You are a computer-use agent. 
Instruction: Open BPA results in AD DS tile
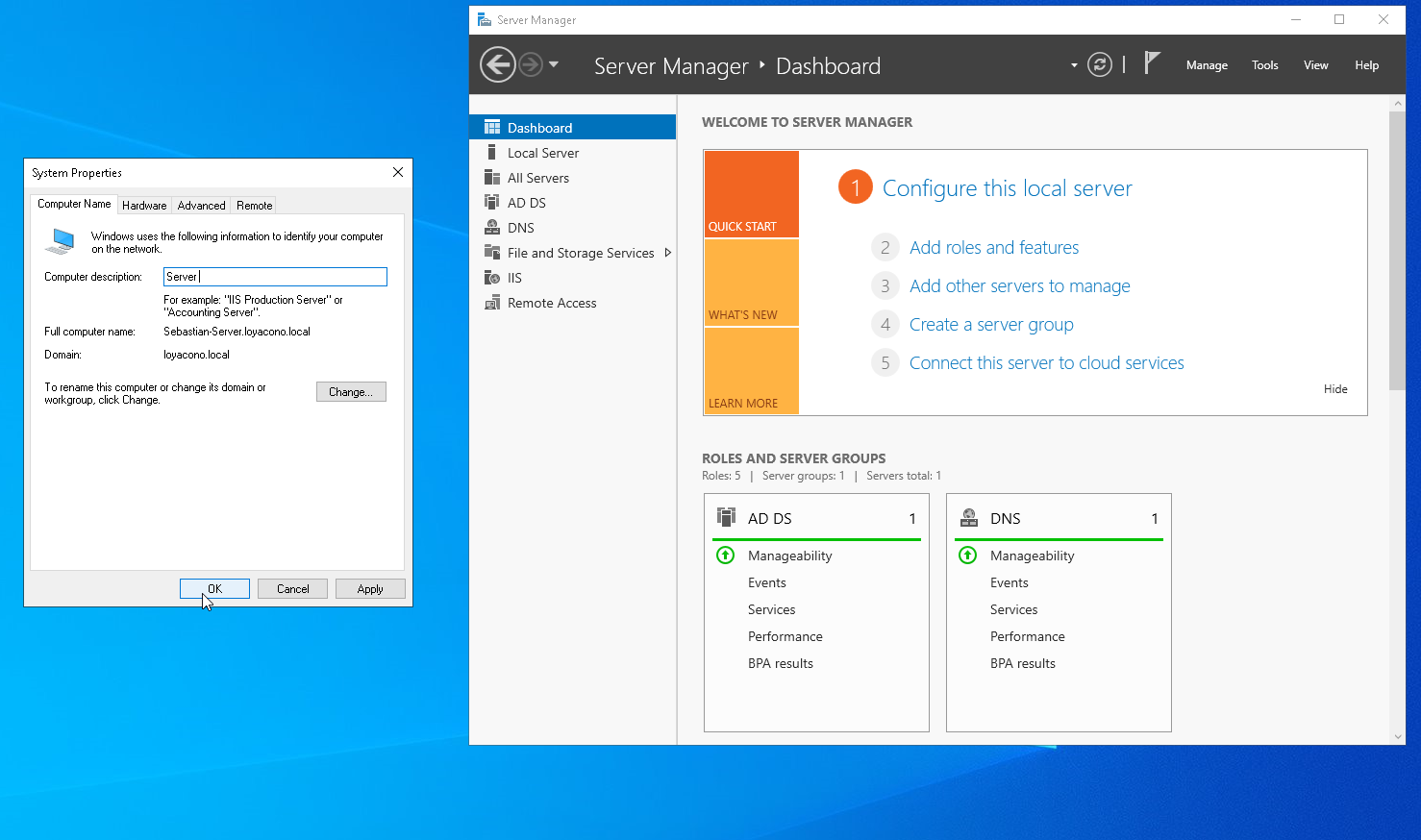click(x=781, y=663)
